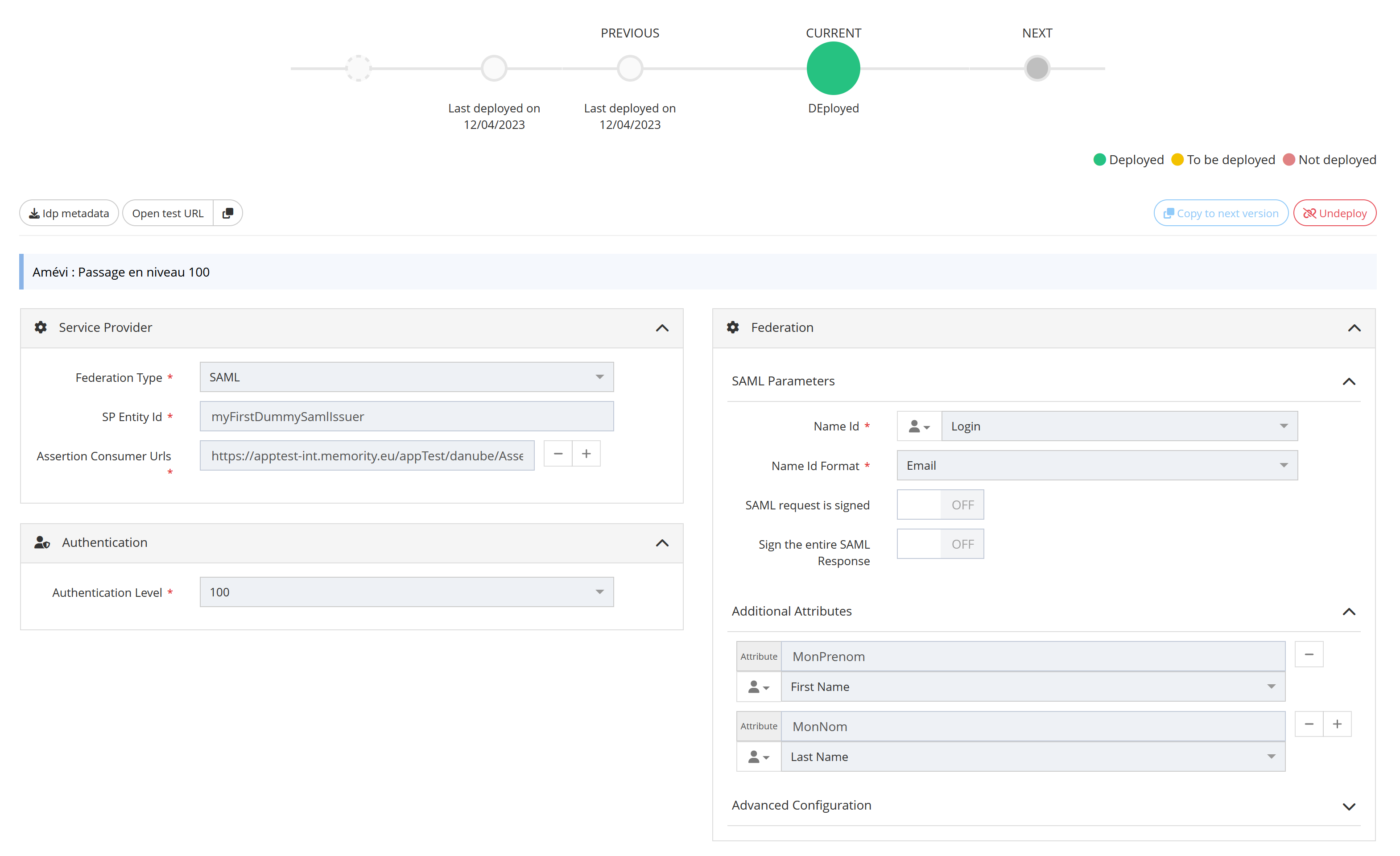Collapse the Additional Attributes section
This screenshot has width=1400, height=856.
(1348, 612)
